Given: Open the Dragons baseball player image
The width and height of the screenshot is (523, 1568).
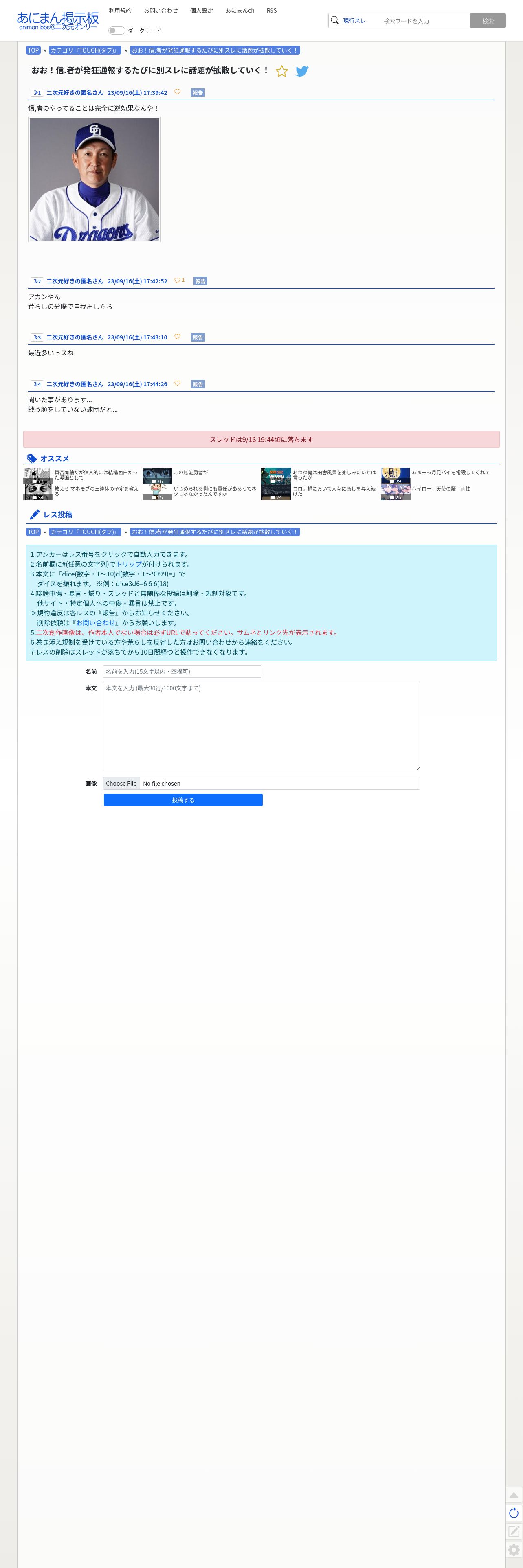Looking at the screenshot, I should coord(94,180).
